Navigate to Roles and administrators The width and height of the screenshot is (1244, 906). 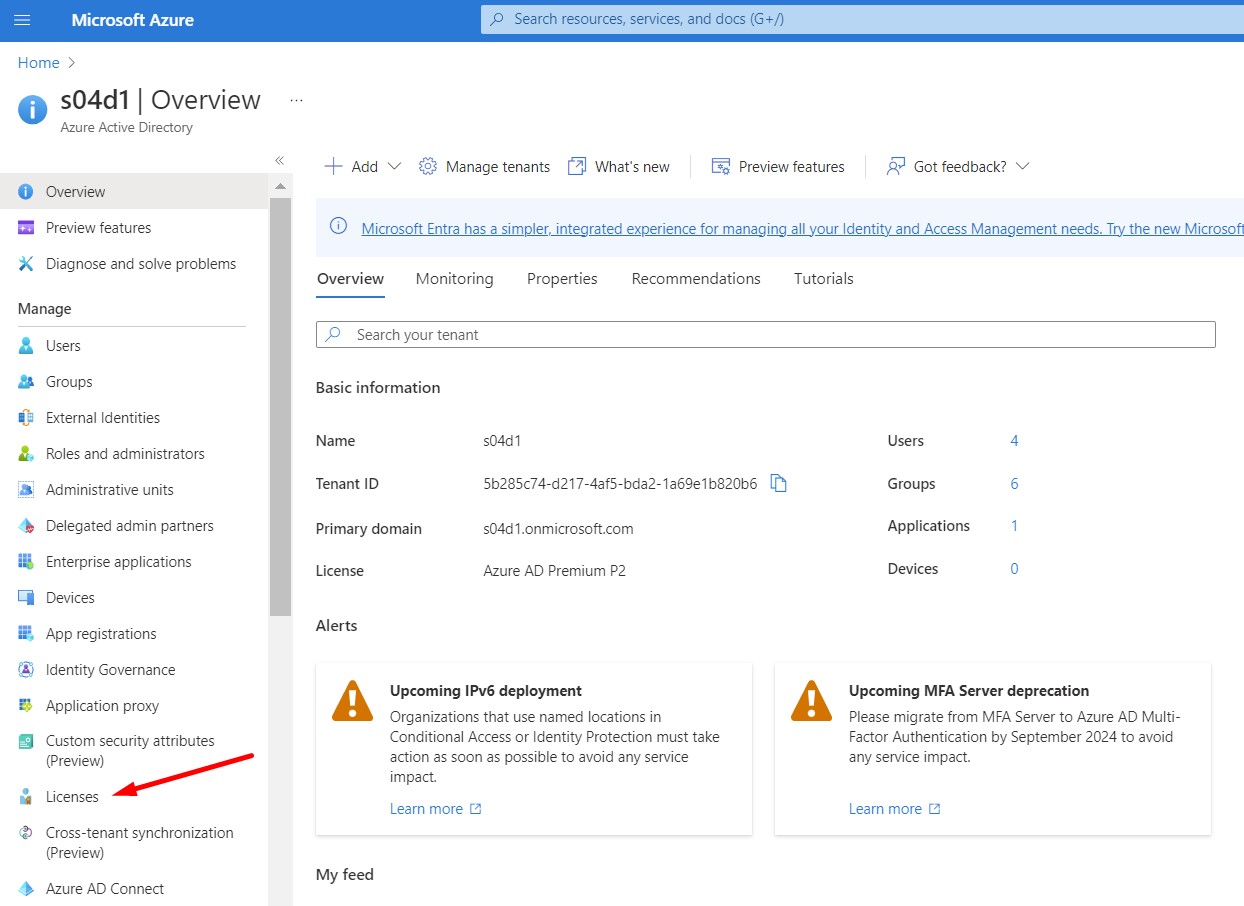click(x=124, y=453)
